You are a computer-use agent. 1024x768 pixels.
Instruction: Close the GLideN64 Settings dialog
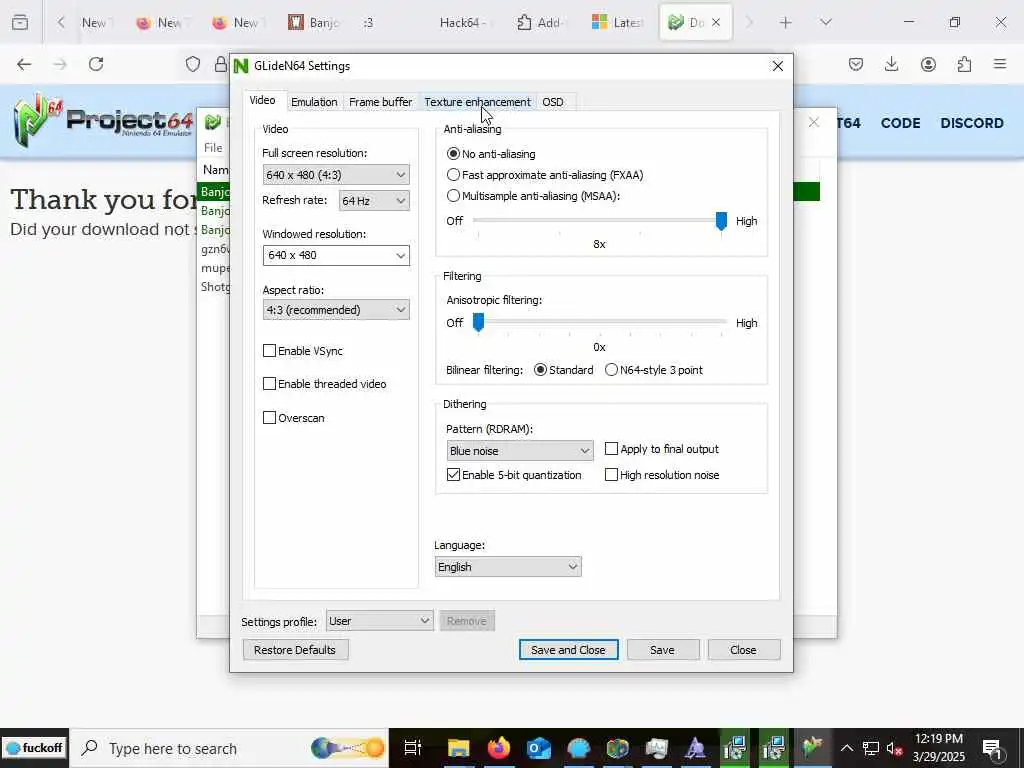click(x=777, y=66)
